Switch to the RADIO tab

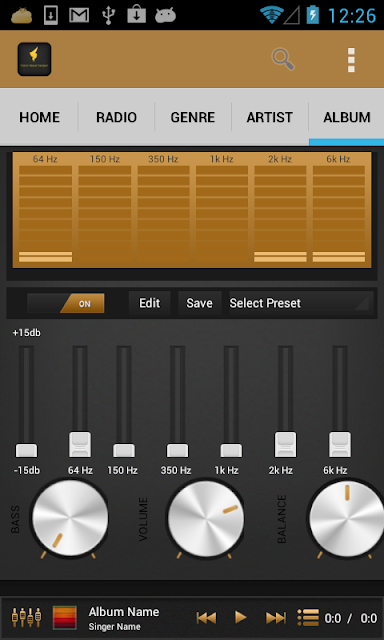click(x=116, y=118)
